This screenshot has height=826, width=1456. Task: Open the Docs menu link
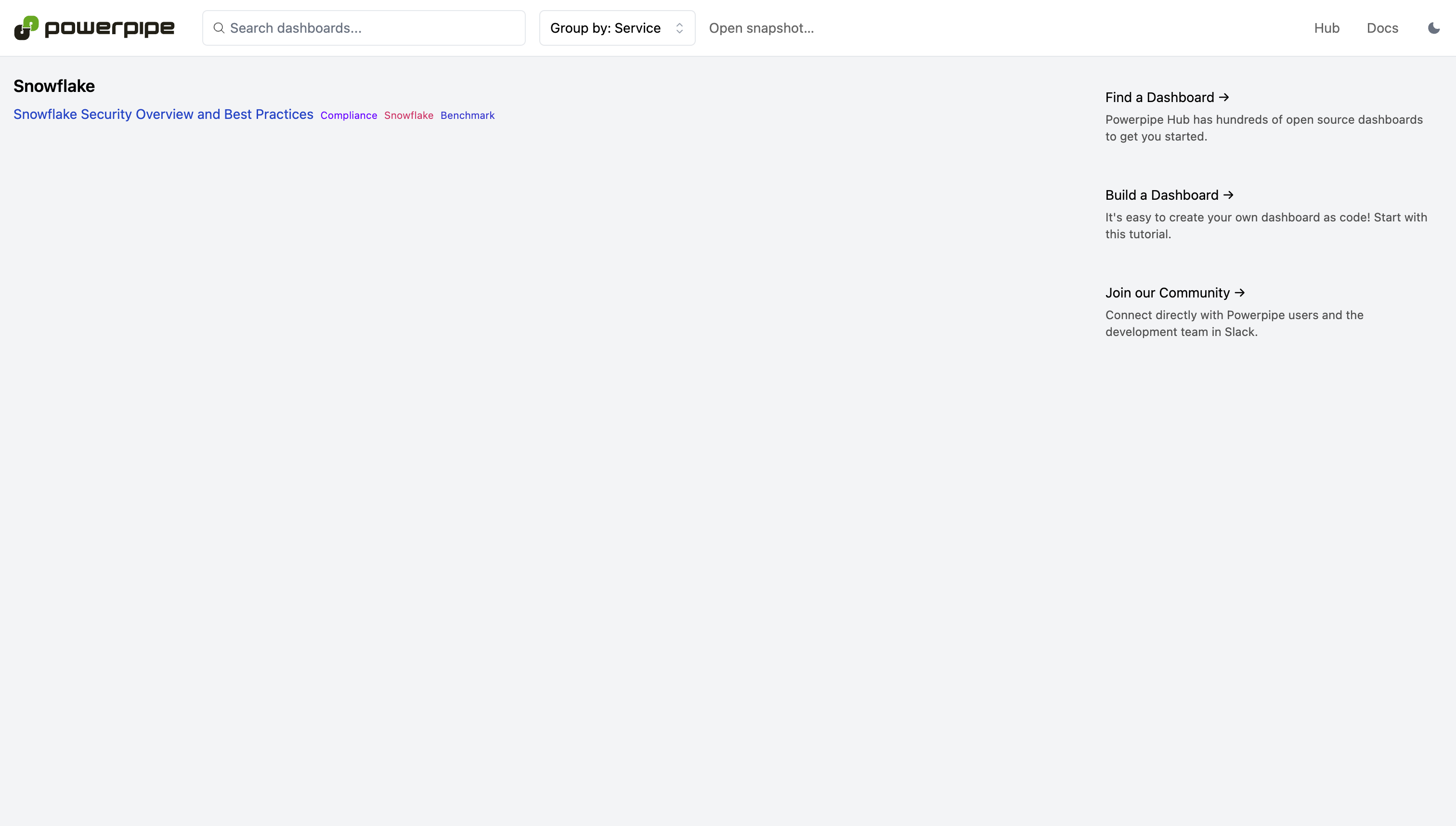[x=1382, y=28]
